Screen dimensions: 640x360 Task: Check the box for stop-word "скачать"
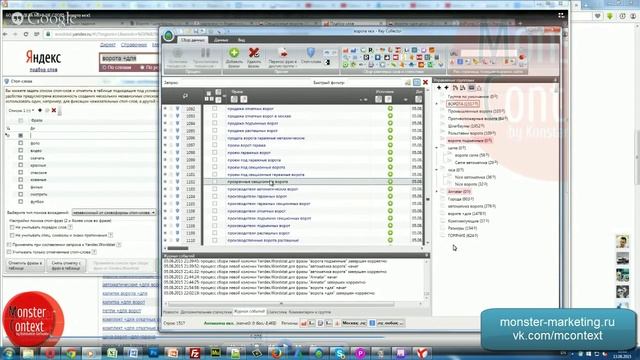(x=20, y=158)
